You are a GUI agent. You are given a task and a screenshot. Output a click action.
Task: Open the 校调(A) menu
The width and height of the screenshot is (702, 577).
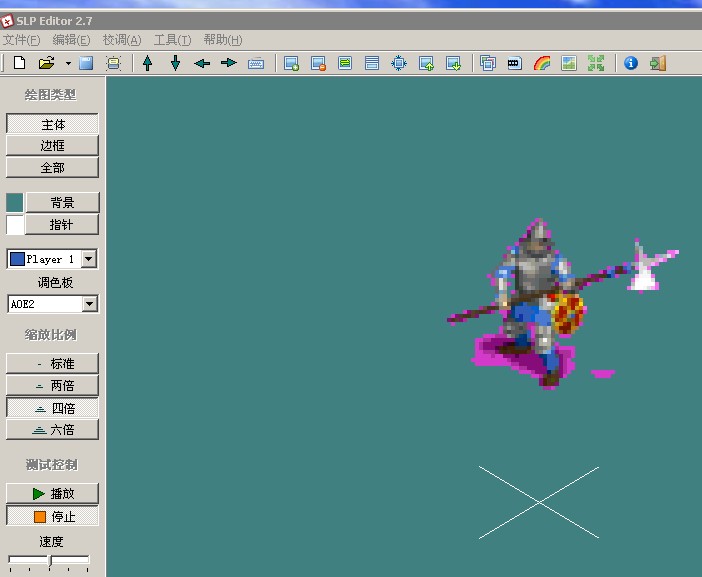click(122, 40)
